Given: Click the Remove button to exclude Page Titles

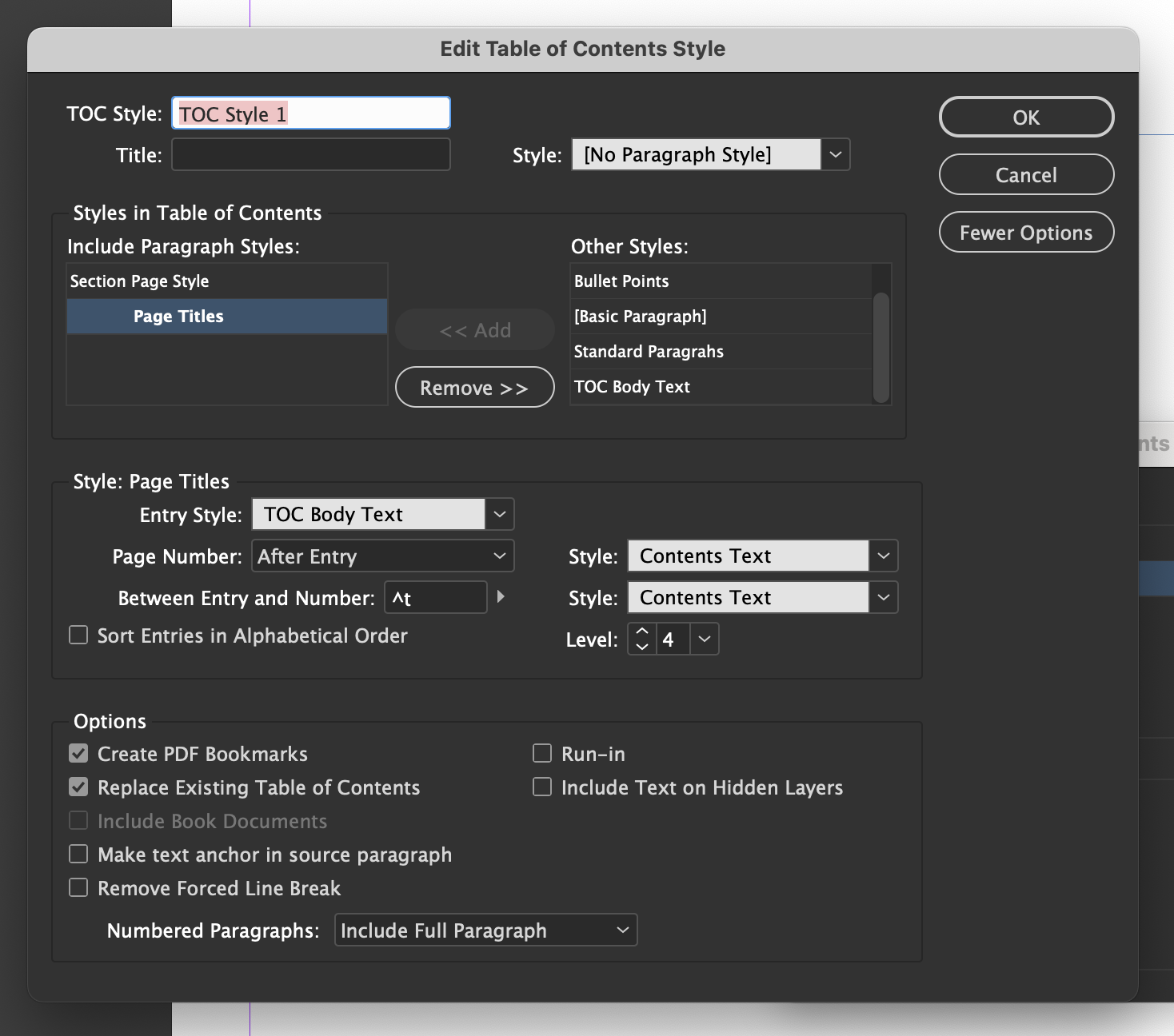Looking at the screenshot, I should pos(474,387).
